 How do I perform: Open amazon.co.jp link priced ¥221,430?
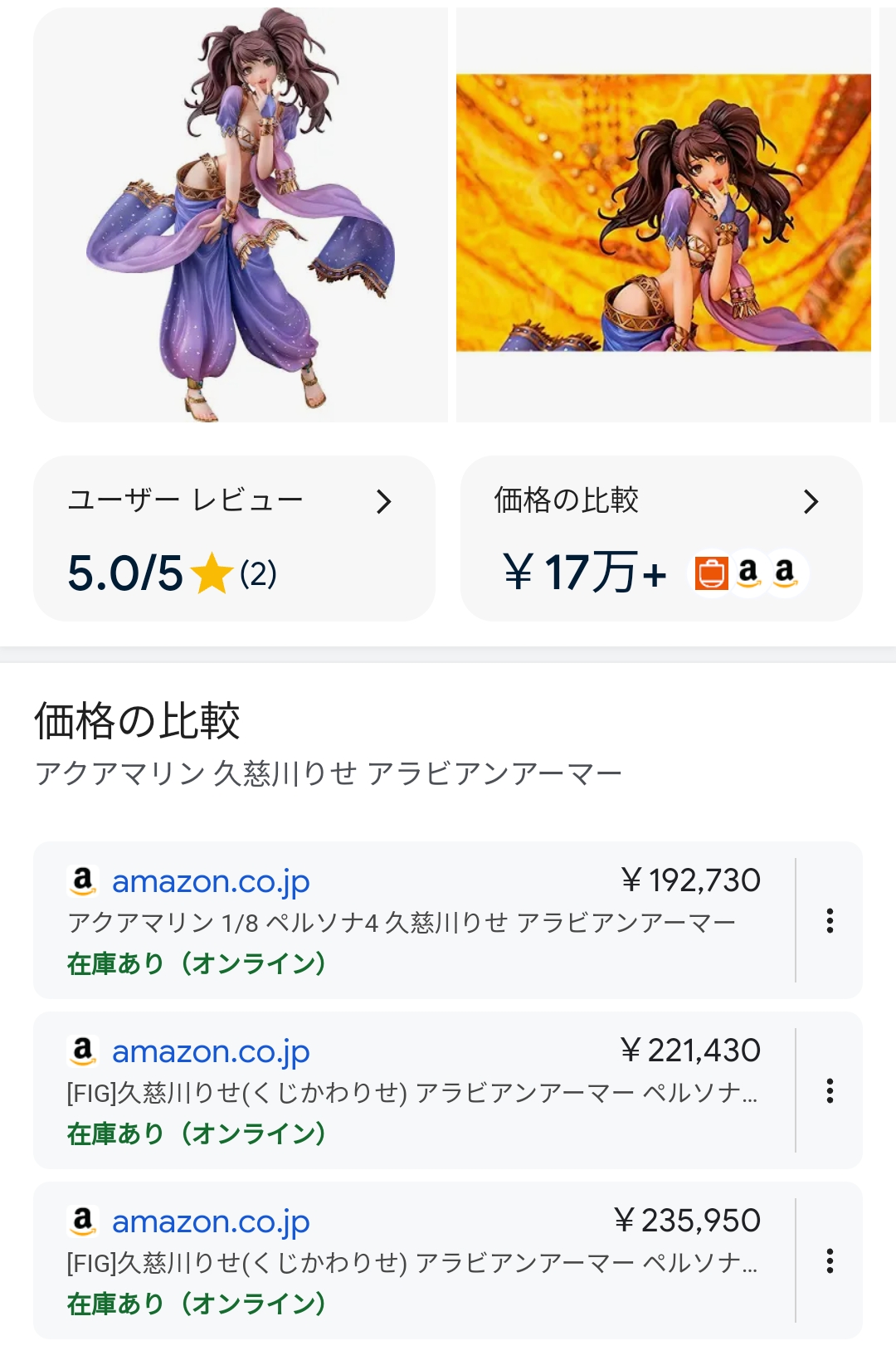point(211,1051)
